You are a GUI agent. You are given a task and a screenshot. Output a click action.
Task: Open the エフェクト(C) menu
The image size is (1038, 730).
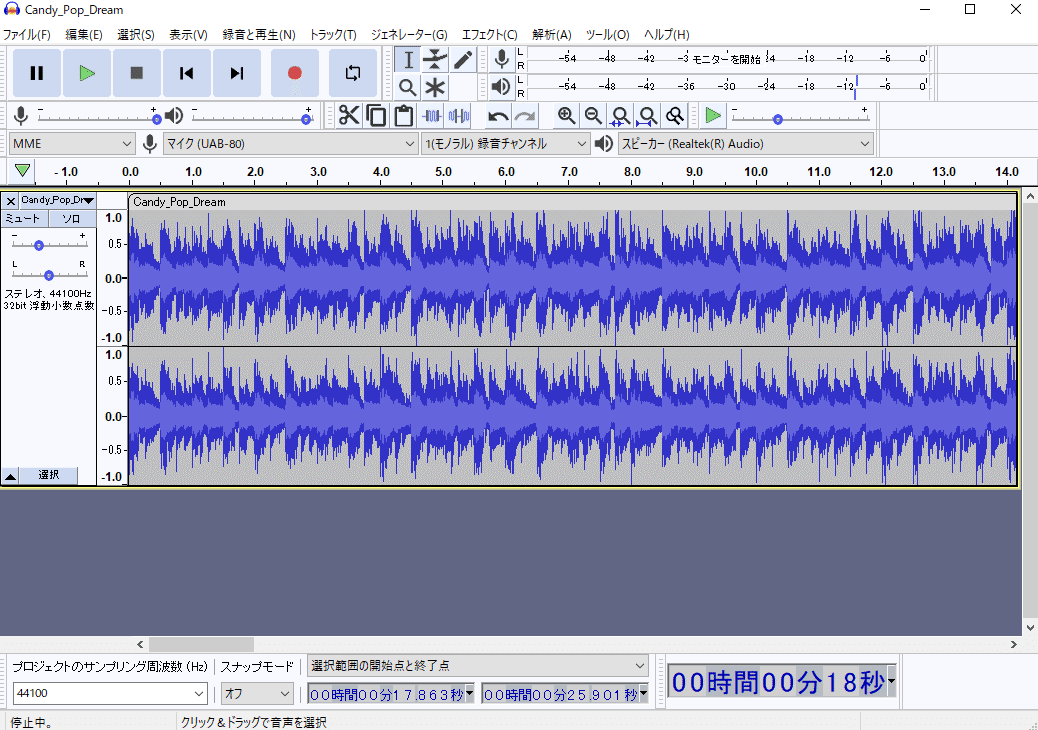(489, 34)
